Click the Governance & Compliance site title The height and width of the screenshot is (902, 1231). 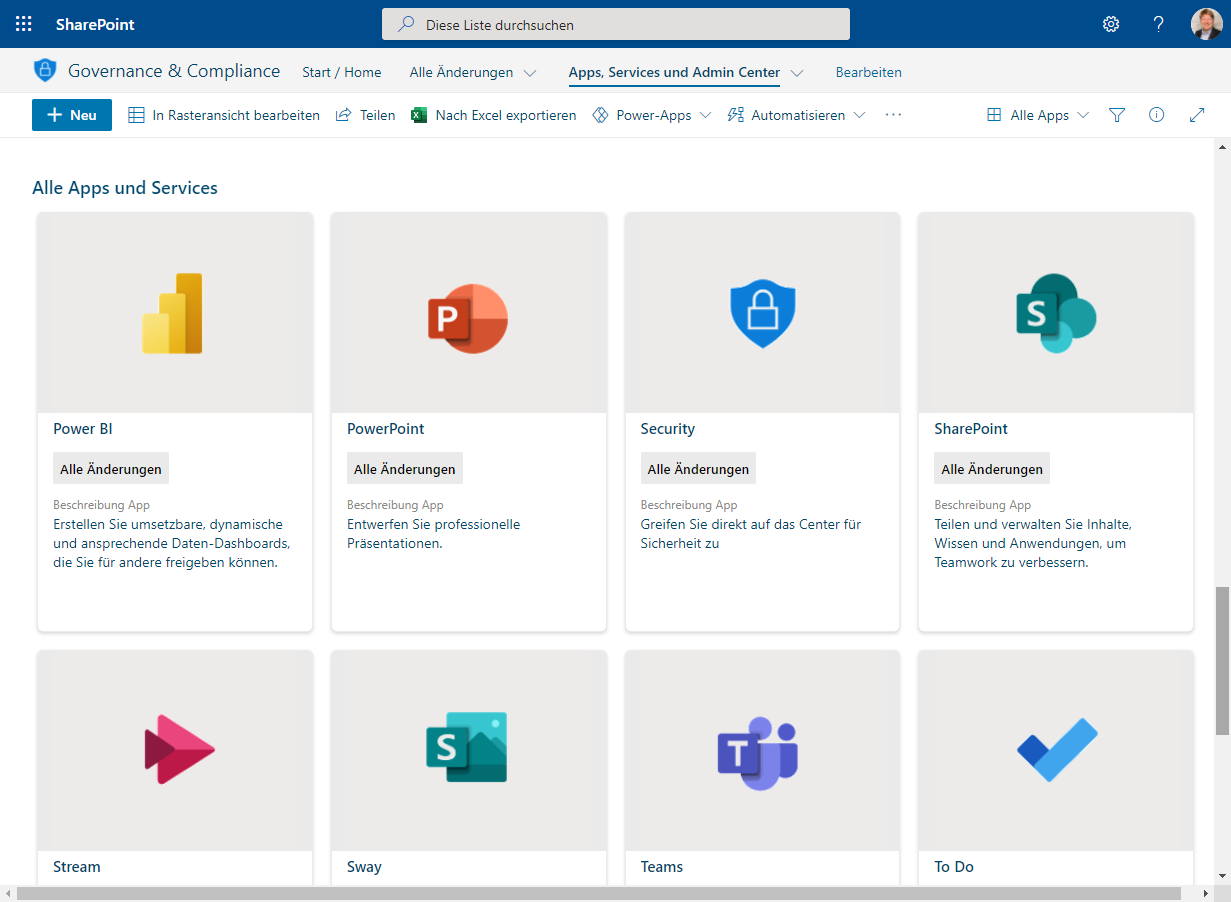(x=174, y=71)
